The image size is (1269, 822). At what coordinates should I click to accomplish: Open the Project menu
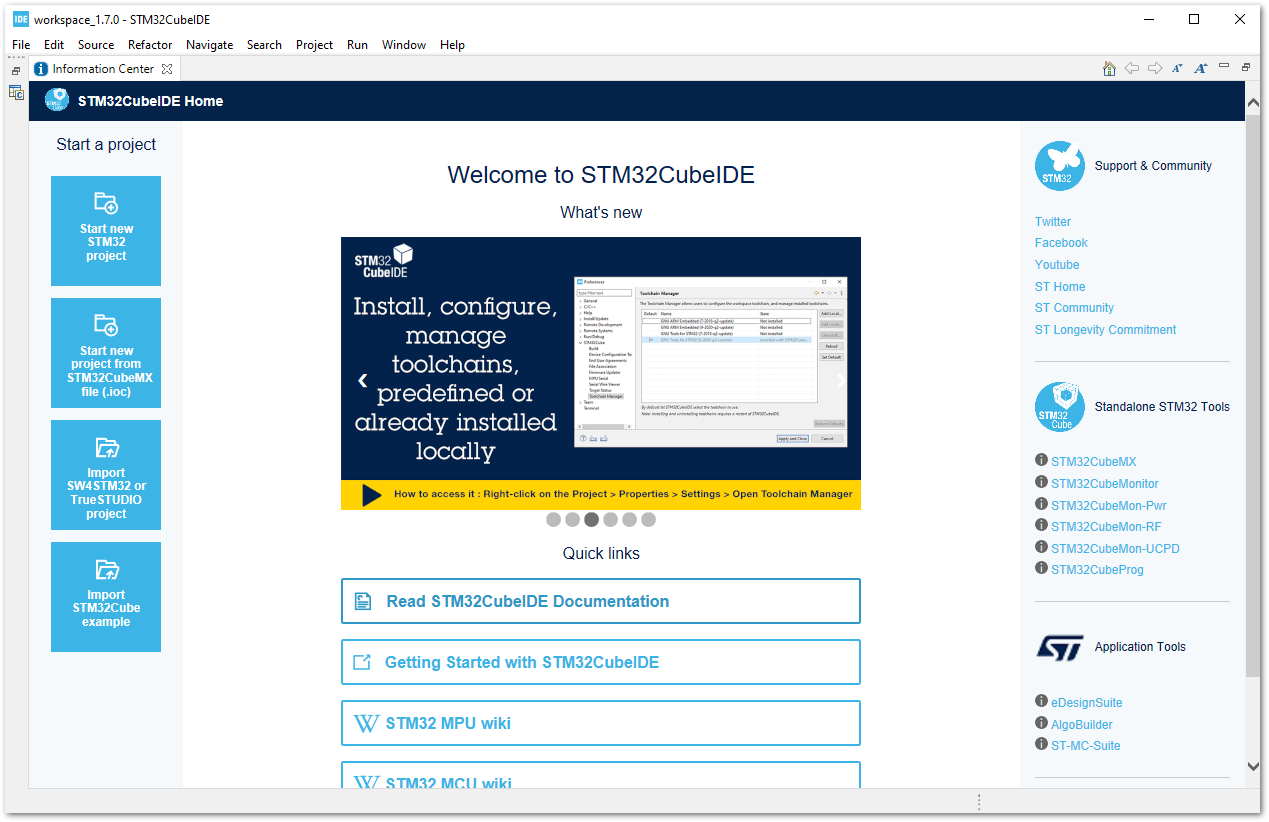tap(315, 45)
